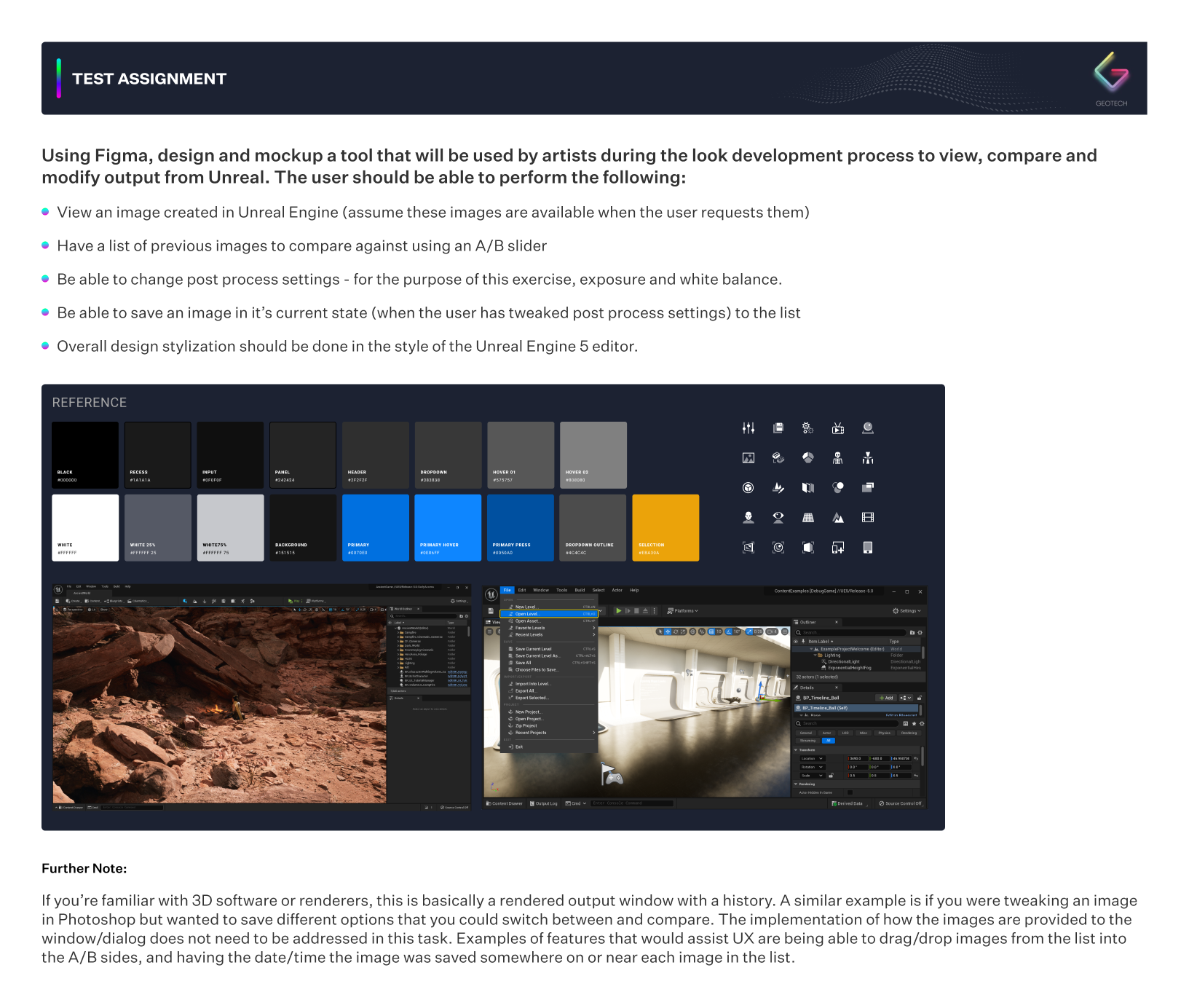Toggle Actor Hidden In Game checkbox
The width and height of the screenshot is (1189, 1008).
850,792
